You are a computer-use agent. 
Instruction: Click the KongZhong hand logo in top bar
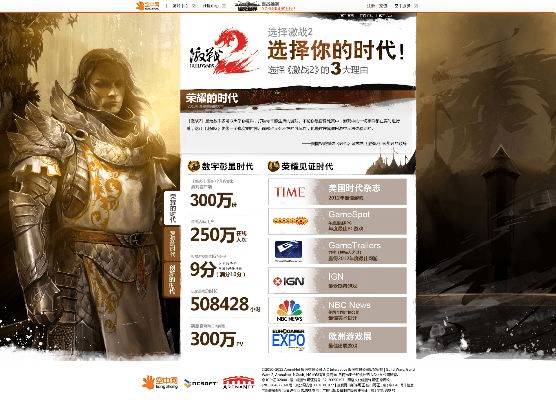(148, 5)
